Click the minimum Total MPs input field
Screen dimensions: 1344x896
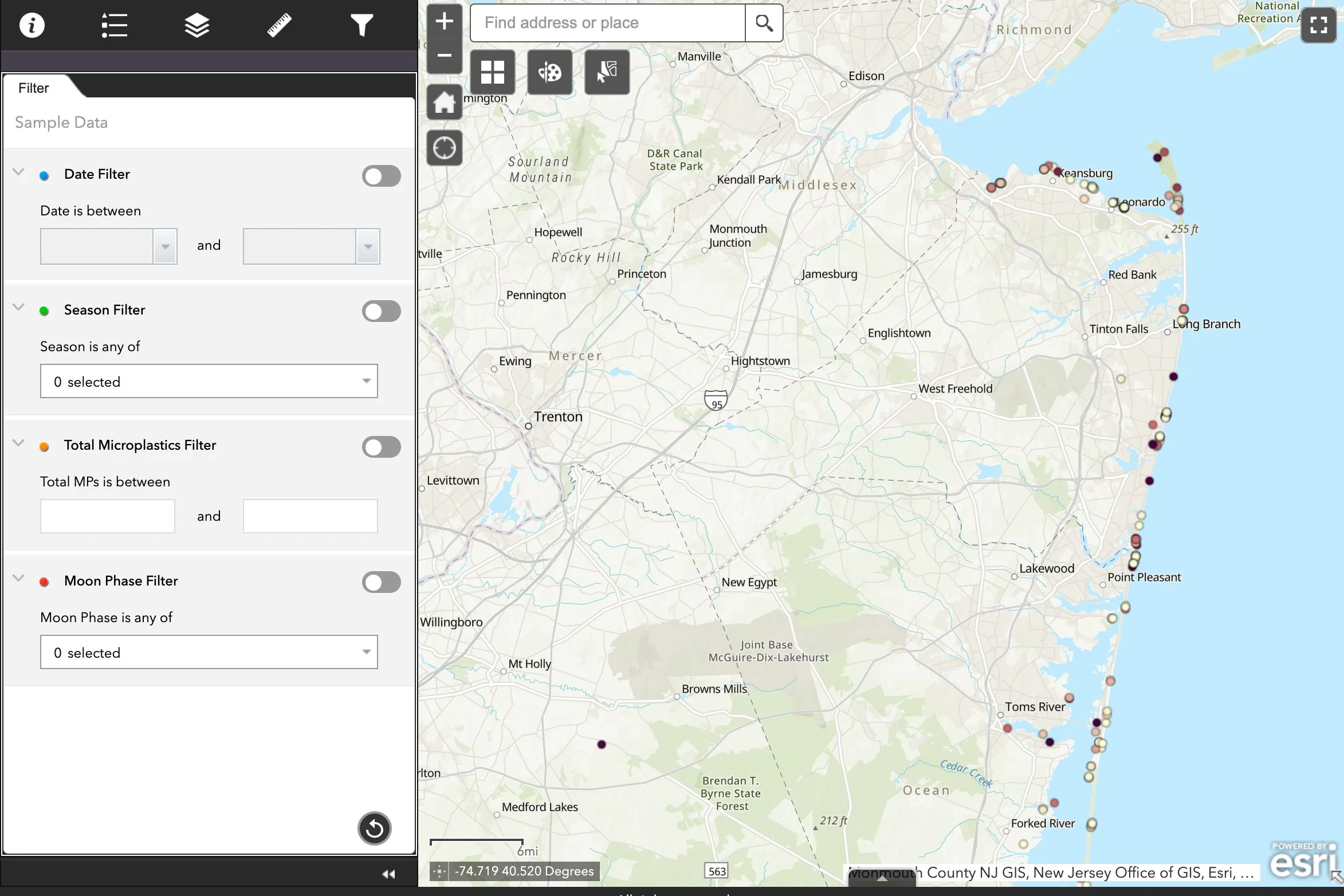pos(108,516)
